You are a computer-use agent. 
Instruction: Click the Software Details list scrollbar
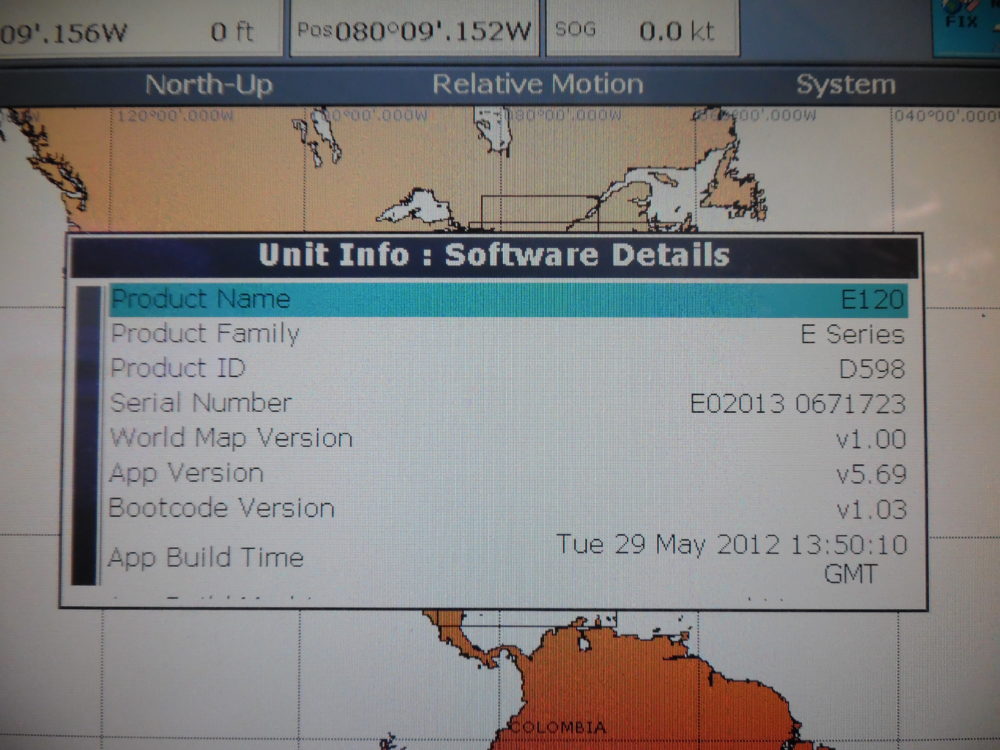pyautogui.click(x=87, y=435)
